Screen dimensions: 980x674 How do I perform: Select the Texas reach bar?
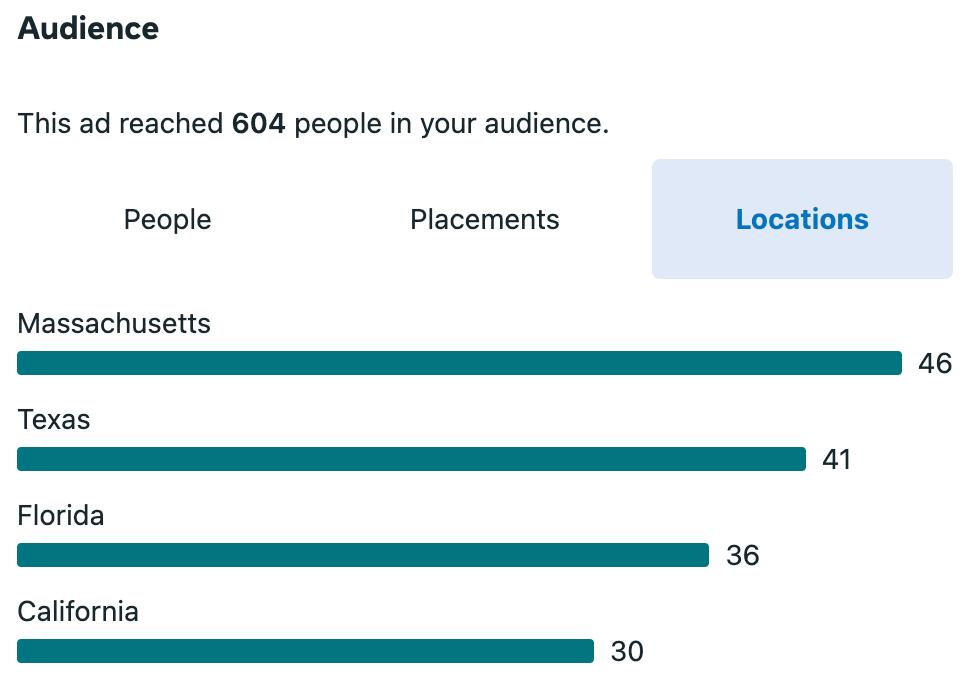(411, 459)
